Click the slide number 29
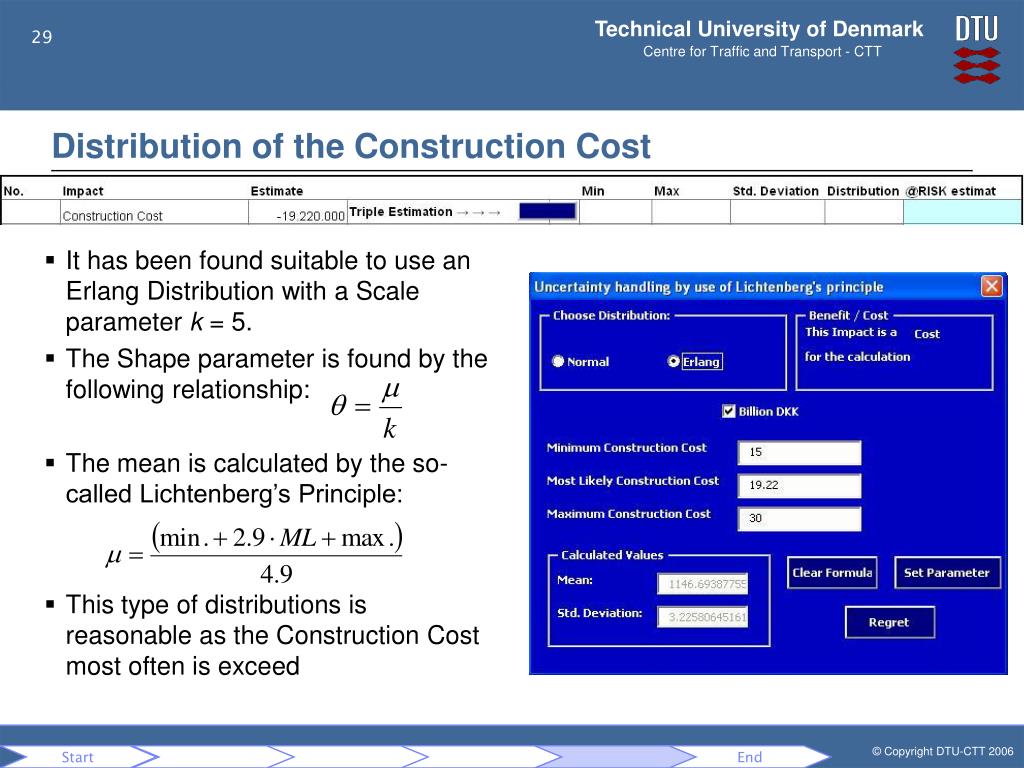 42,37
